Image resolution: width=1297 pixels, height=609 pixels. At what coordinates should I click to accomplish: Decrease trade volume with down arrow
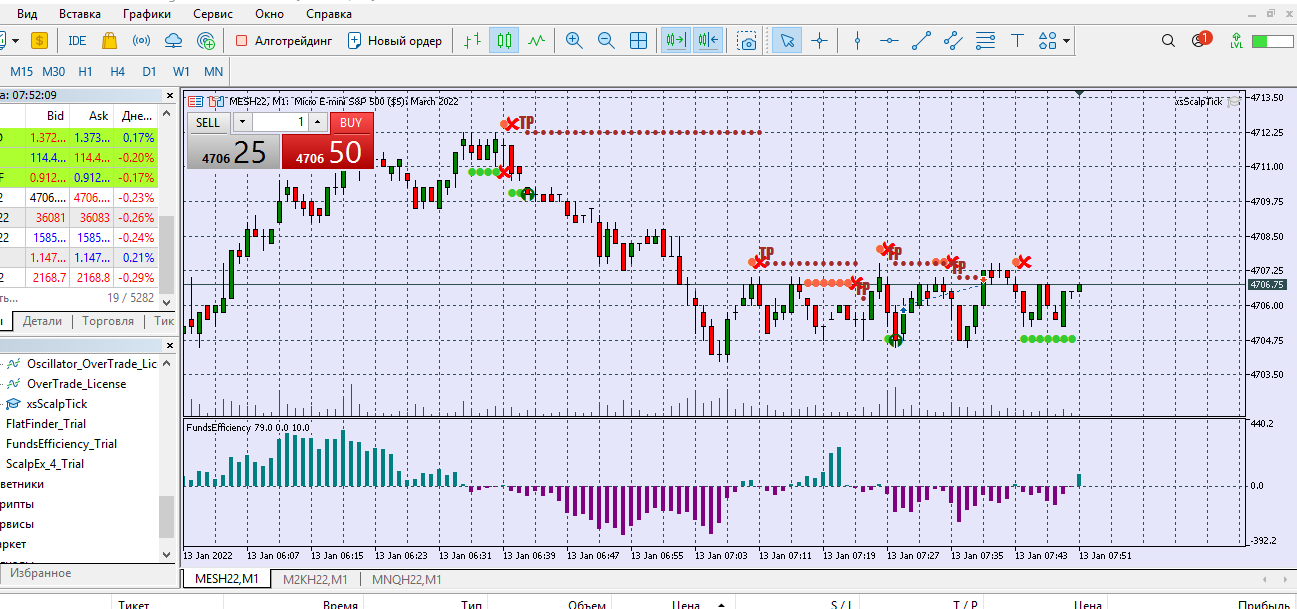click(x=243, y=122)
